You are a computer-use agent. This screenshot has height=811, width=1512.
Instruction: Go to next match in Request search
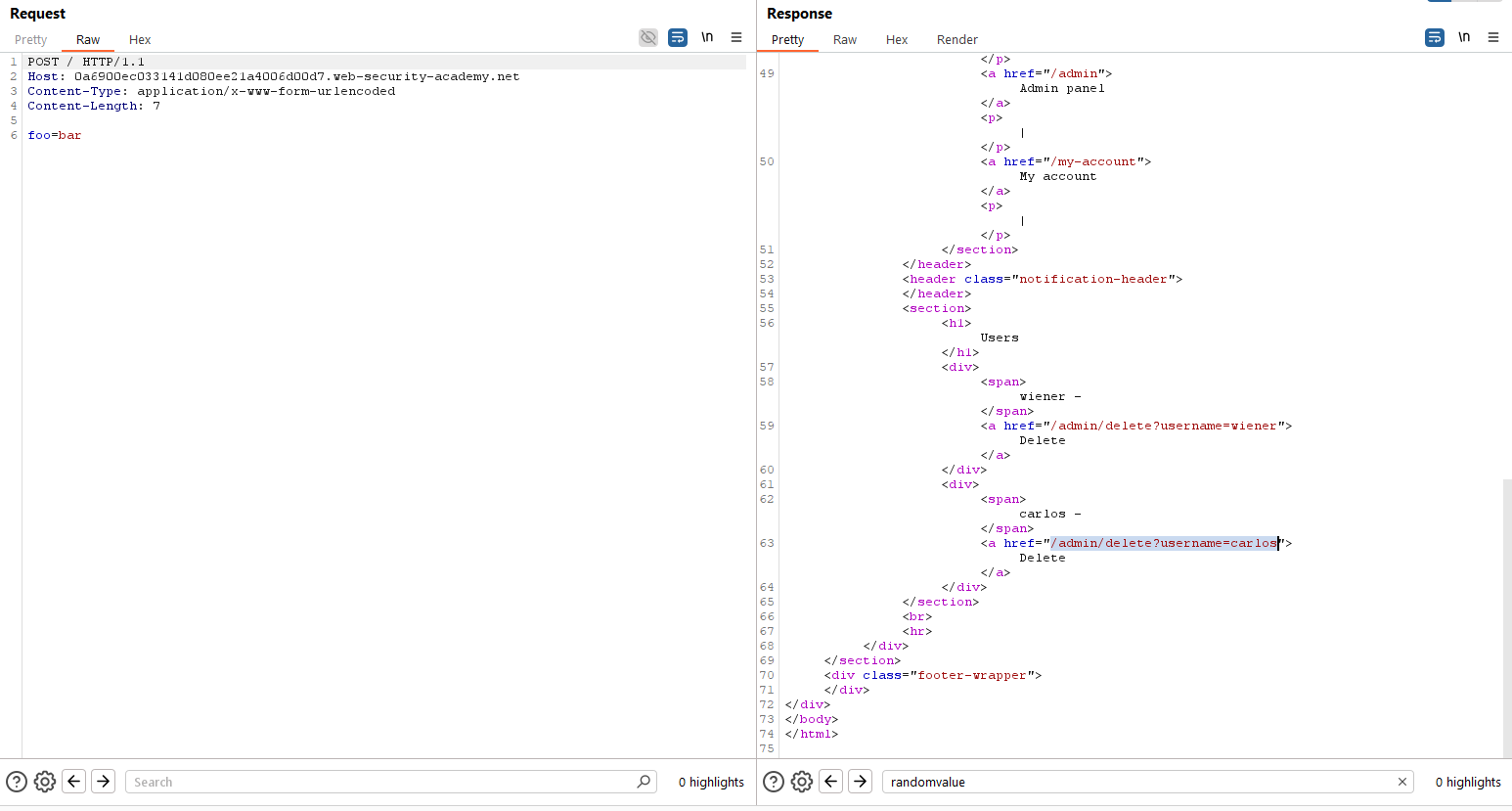(104, 781)
